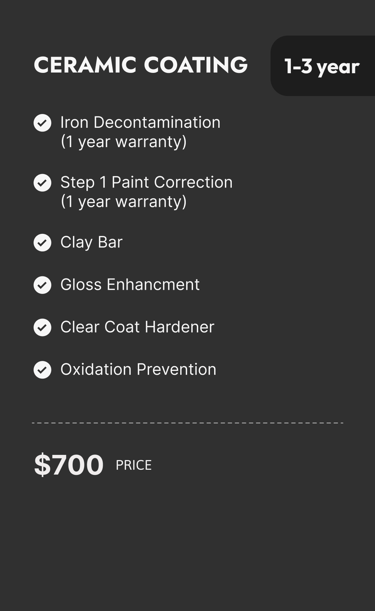Click the Oxidation Prevention text
The height and width of the screenshot is (611, 375).
click(138, 369)
